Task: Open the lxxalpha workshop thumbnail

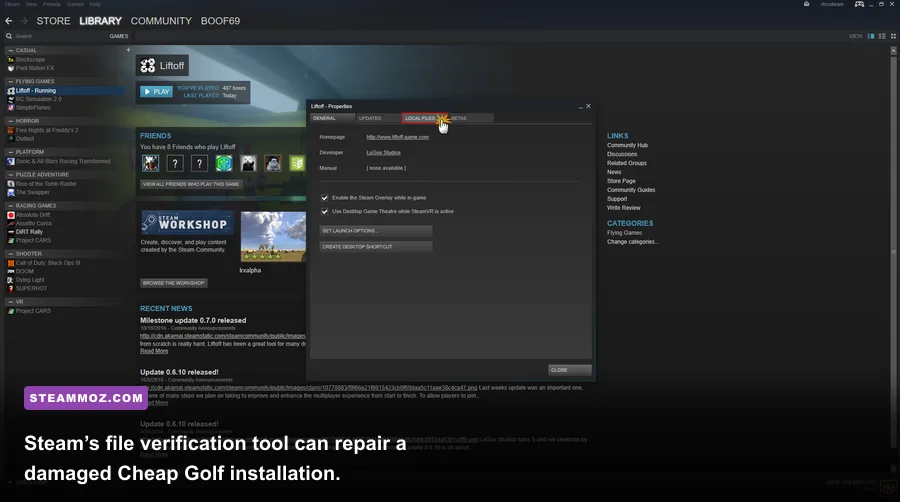Action: pos(273,237)
